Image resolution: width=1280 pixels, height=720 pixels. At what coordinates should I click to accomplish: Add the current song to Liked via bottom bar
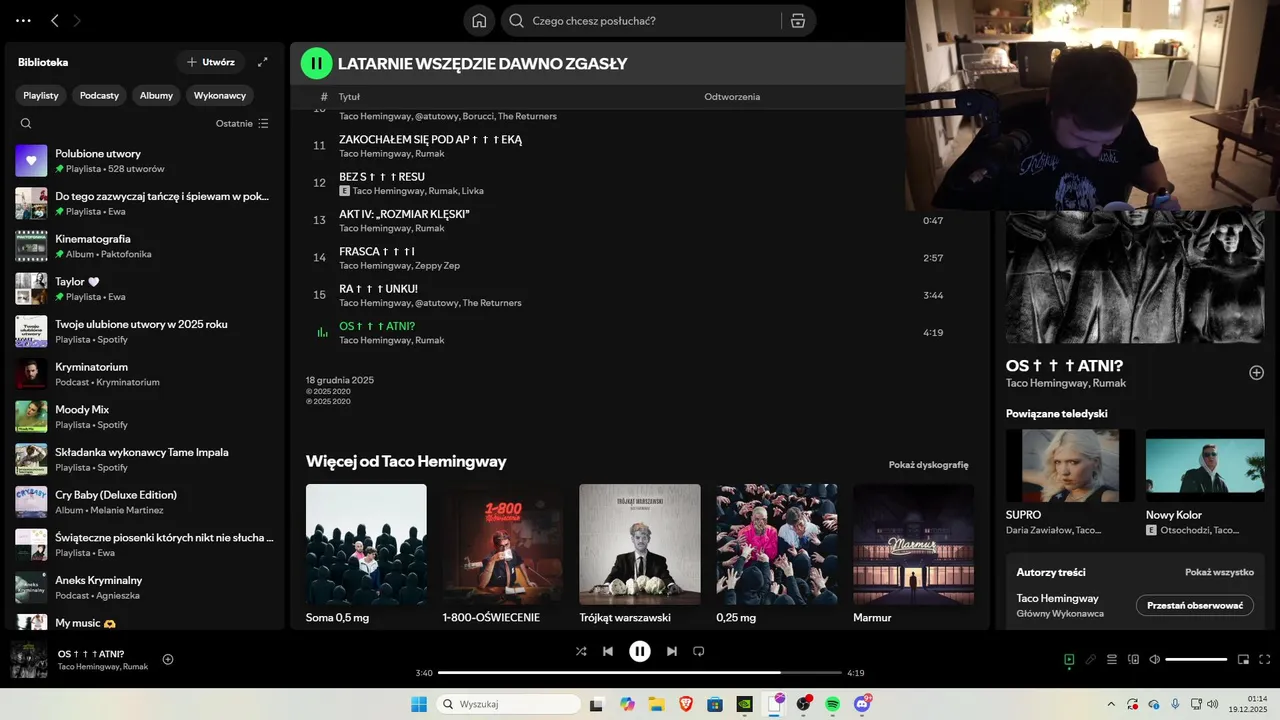(x=168, y=659)
